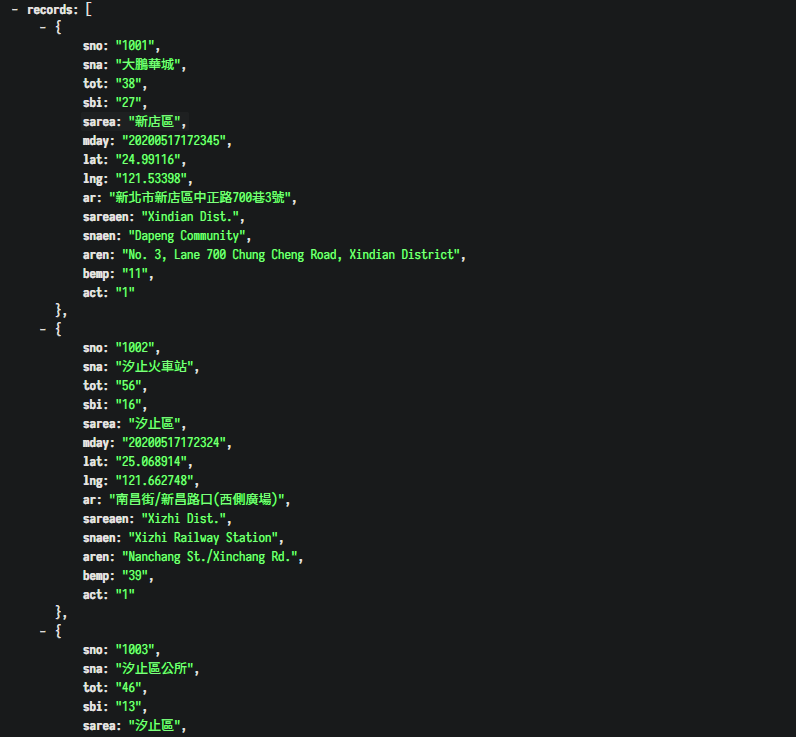Click the ar value 南昌街/新昌路口(西側廣場)
The width and height of the screenshot is (796, 737).
[196, 499]
